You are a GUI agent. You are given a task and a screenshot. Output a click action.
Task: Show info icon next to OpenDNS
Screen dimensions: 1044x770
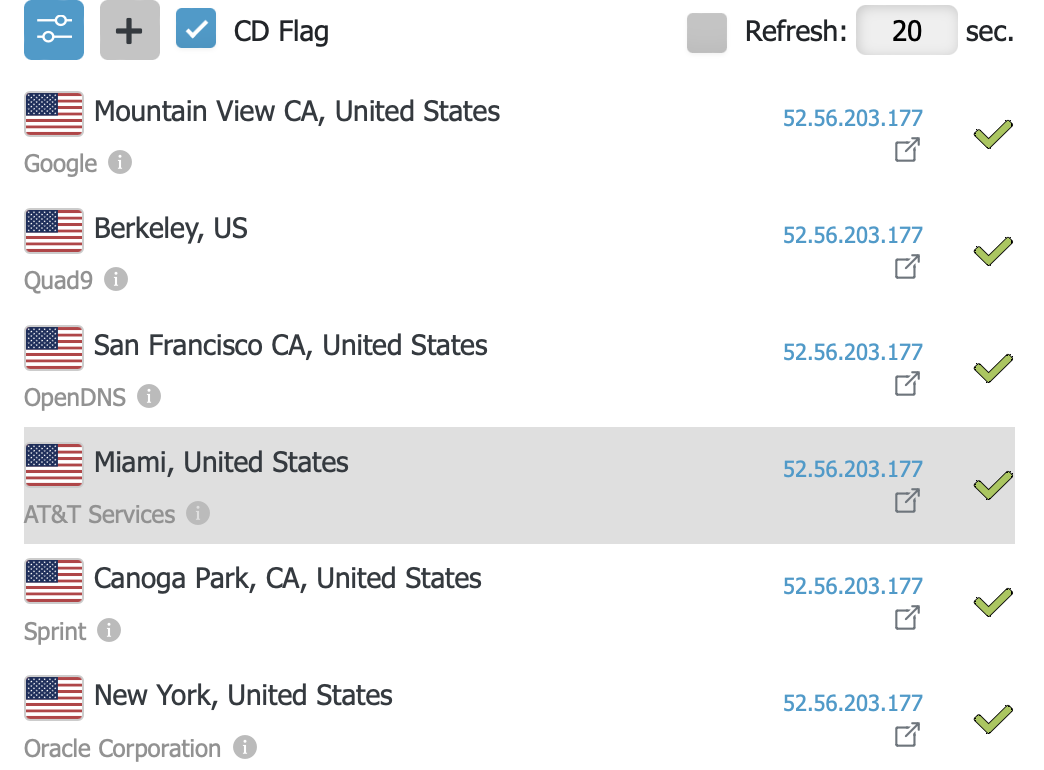point(149,396)
